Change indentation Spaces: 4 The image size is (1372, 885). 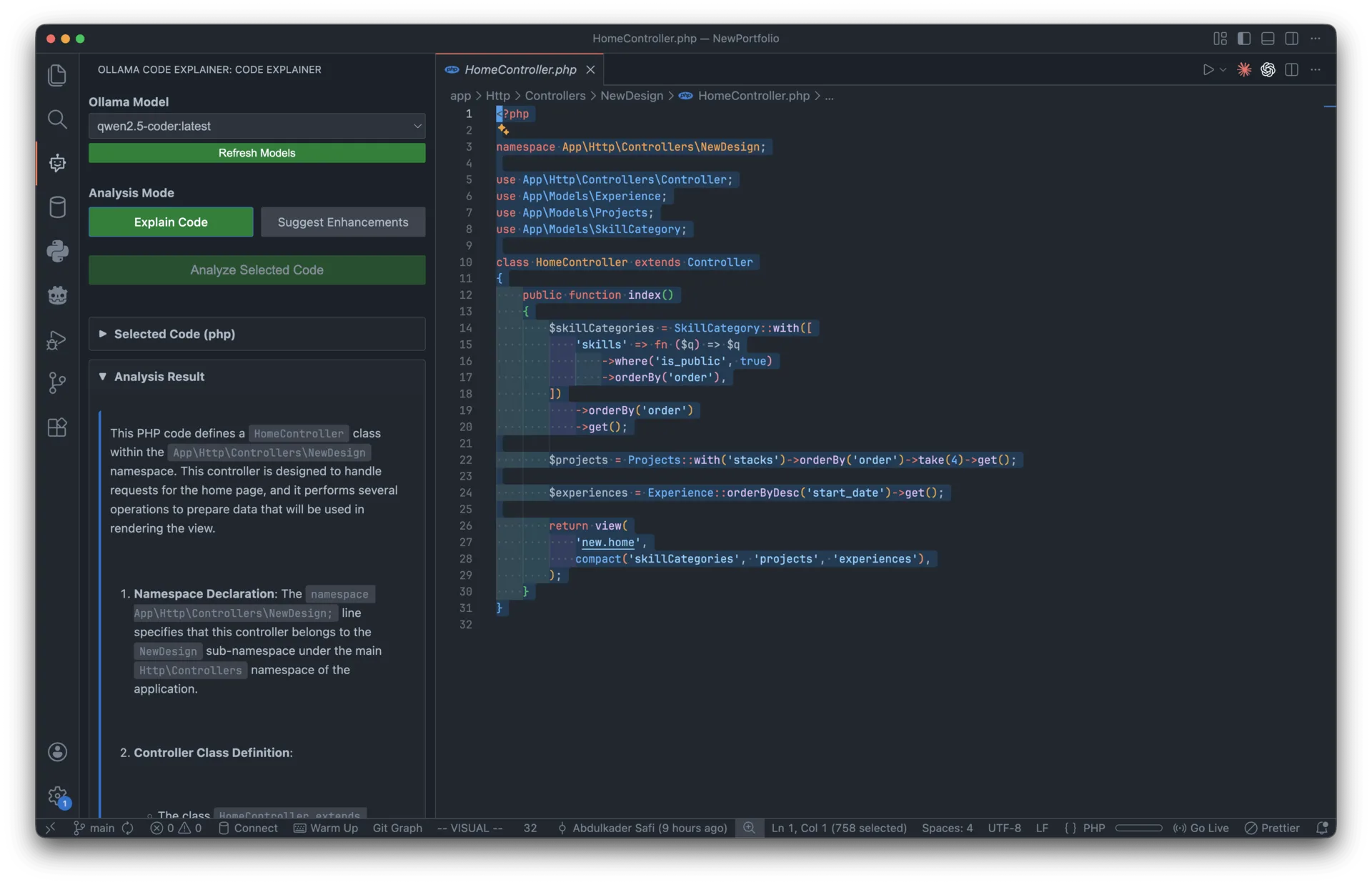pyautogui.click(x=947, y=828)
